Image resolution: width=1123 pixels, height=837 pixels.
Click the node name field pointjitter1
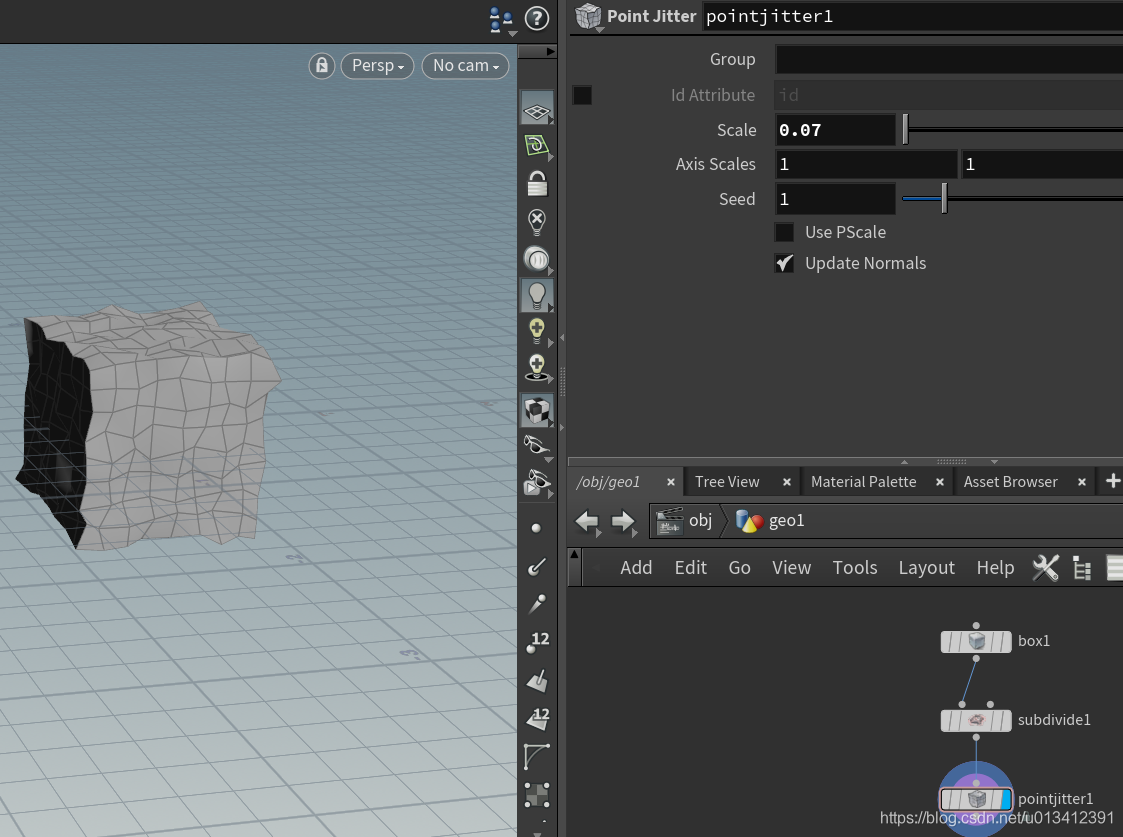click(913, 16)
